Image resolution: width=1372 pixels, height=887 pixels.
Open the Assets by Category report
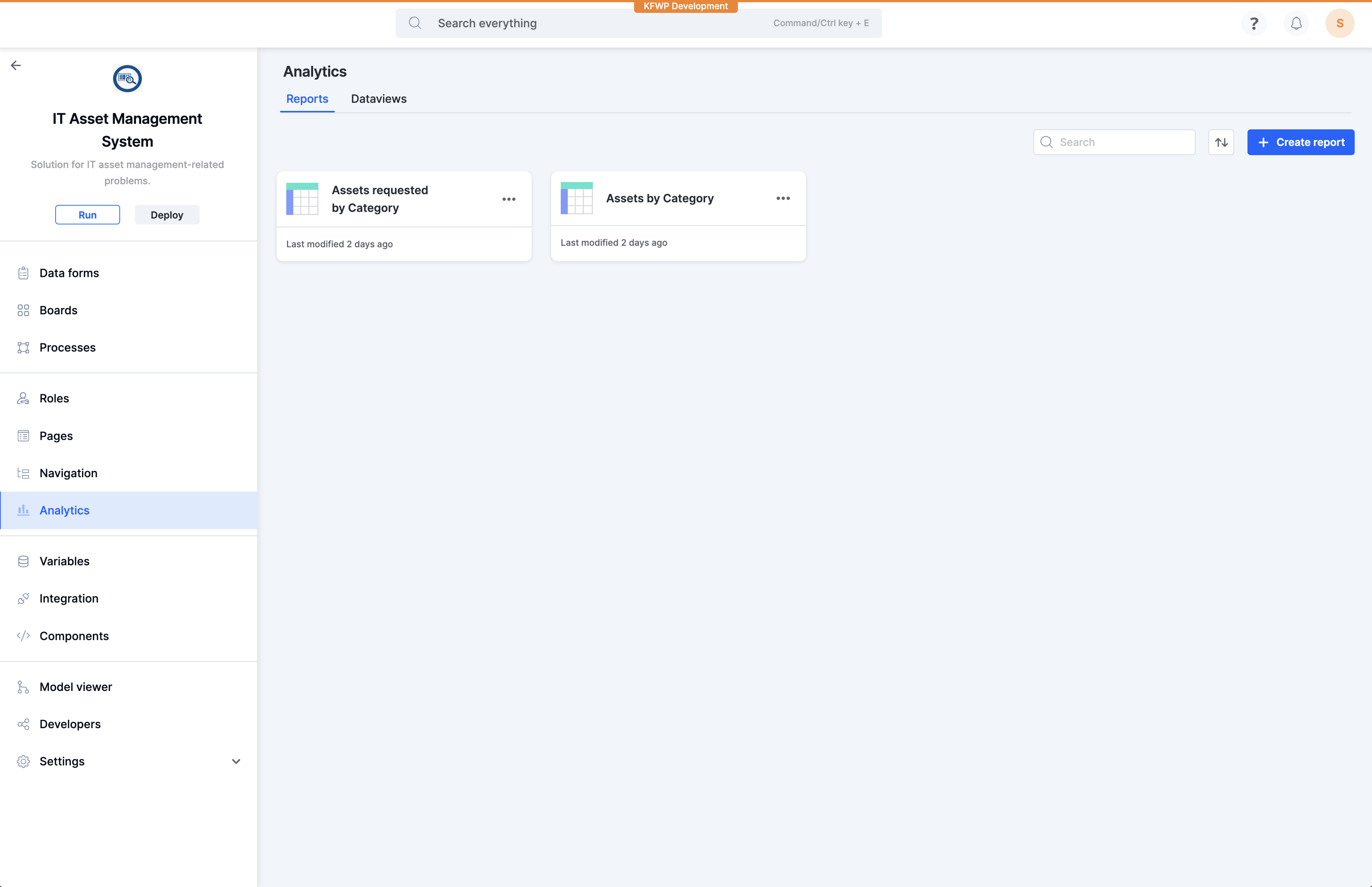click(x=678, y=217)
